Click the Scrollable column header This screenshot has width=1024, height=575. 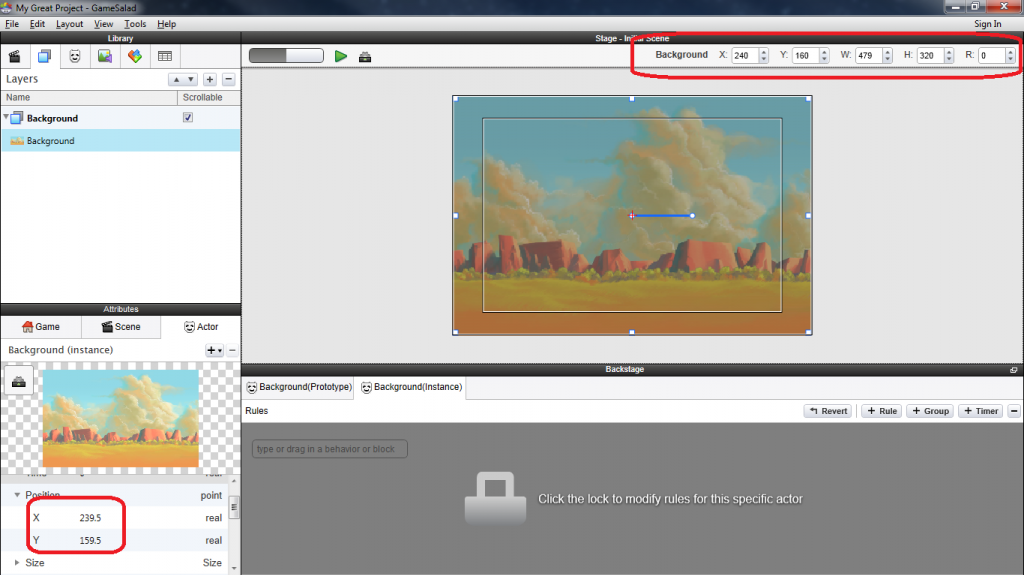[x=209, y=97]
